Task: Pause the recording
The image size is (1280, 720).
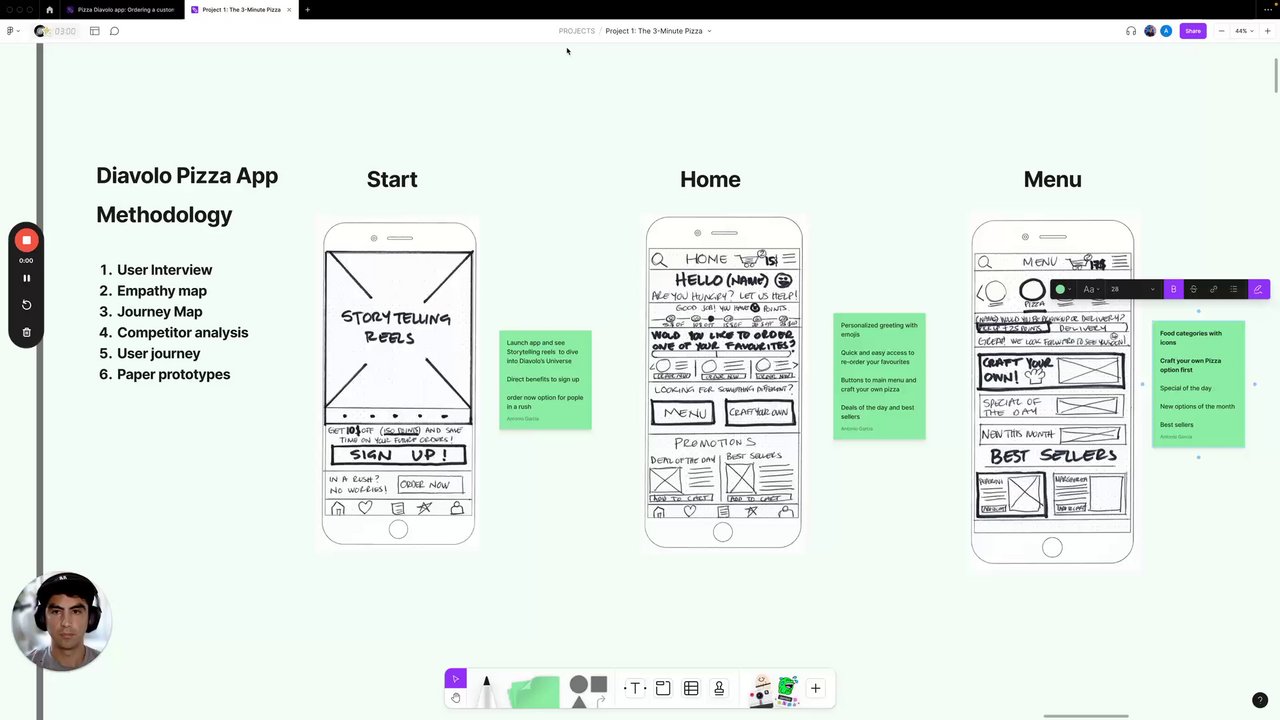Action: (27, 278)
